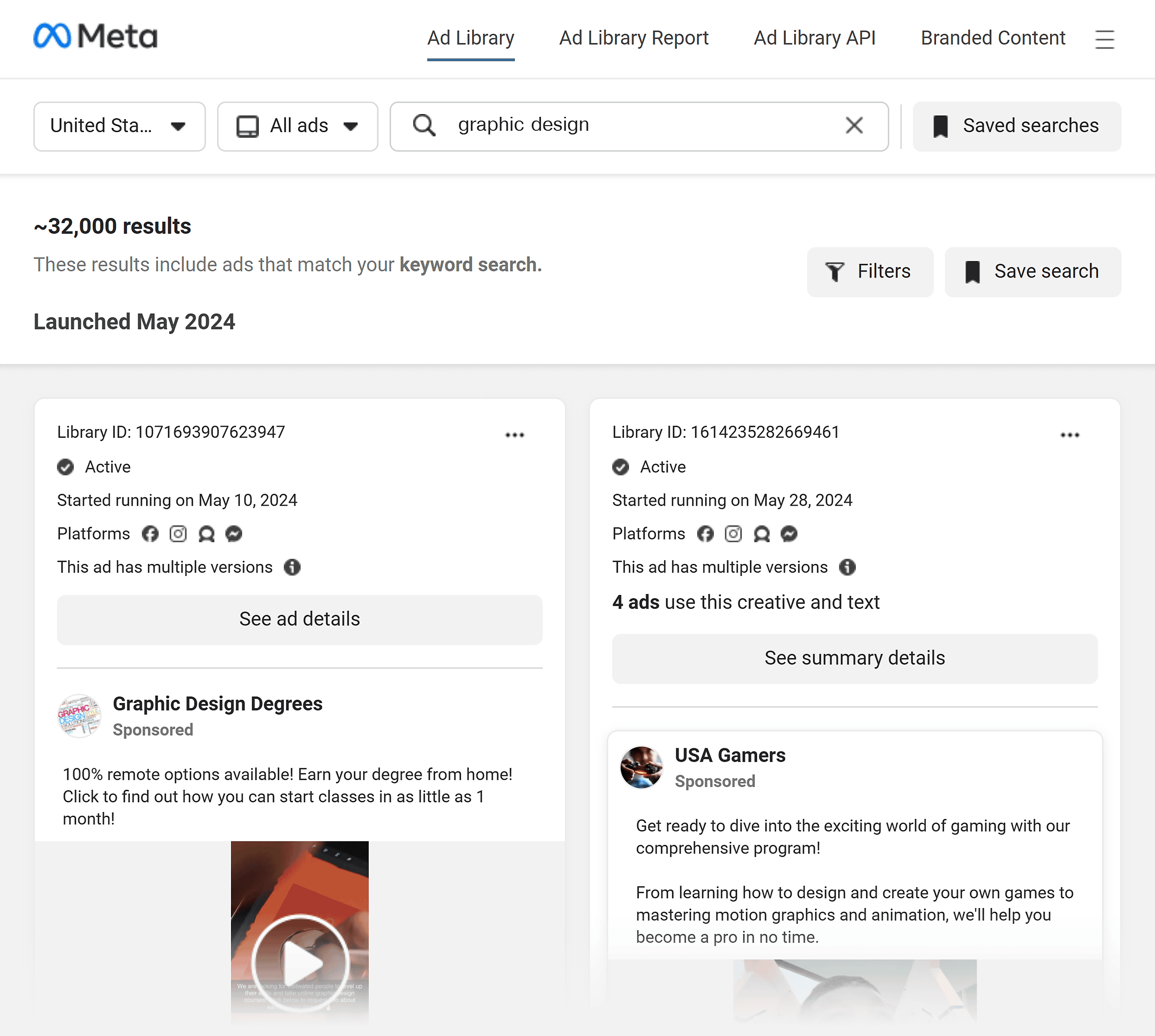This screenshot has height=1036, width=1155.
Task: Click the Instagram platform icon on the USA Gamers ad
Action: [733, 534]
